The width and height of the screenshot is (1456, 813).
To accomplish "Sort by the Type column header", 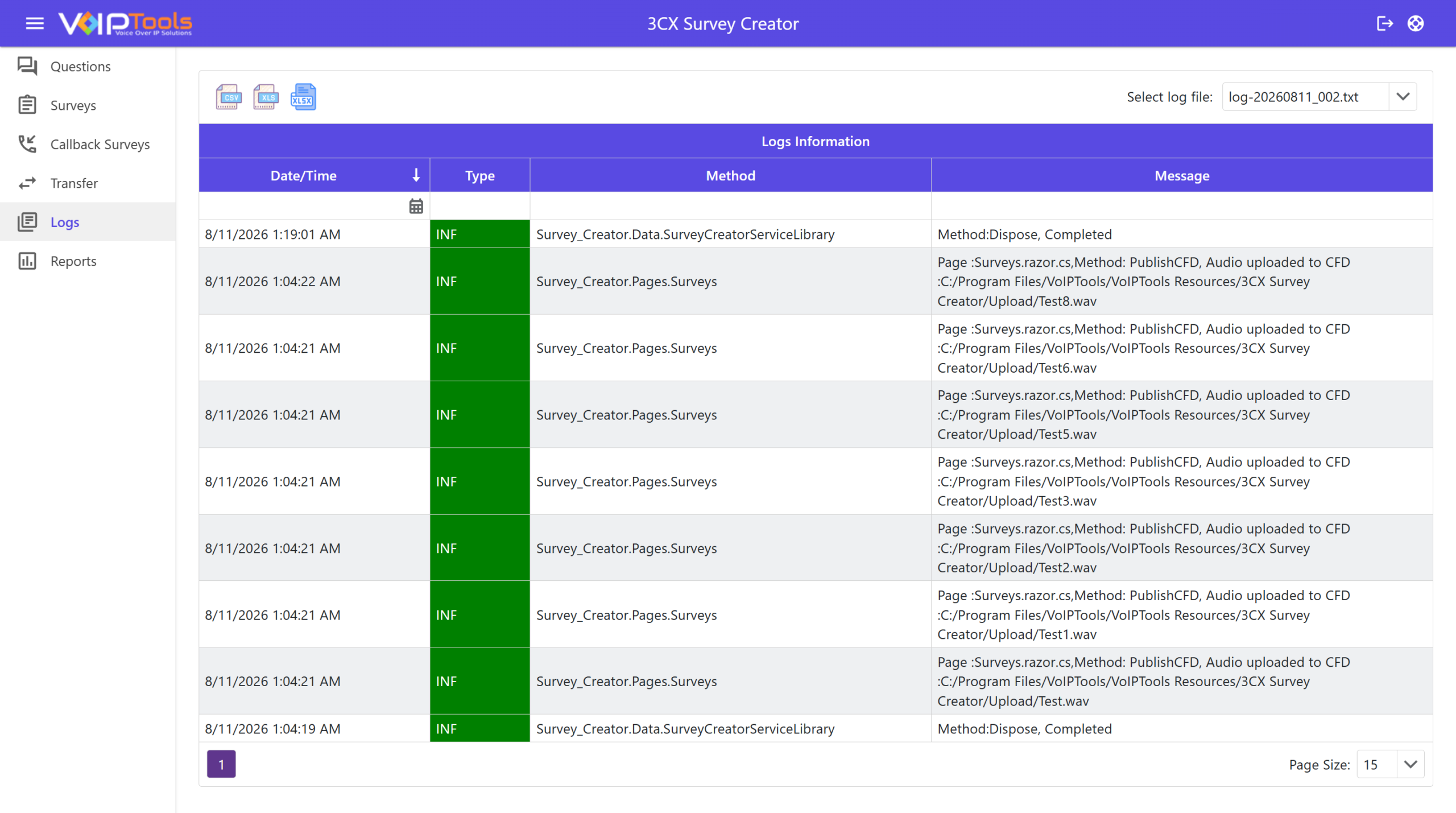I will pyautogui.click(x=479, y=175).
